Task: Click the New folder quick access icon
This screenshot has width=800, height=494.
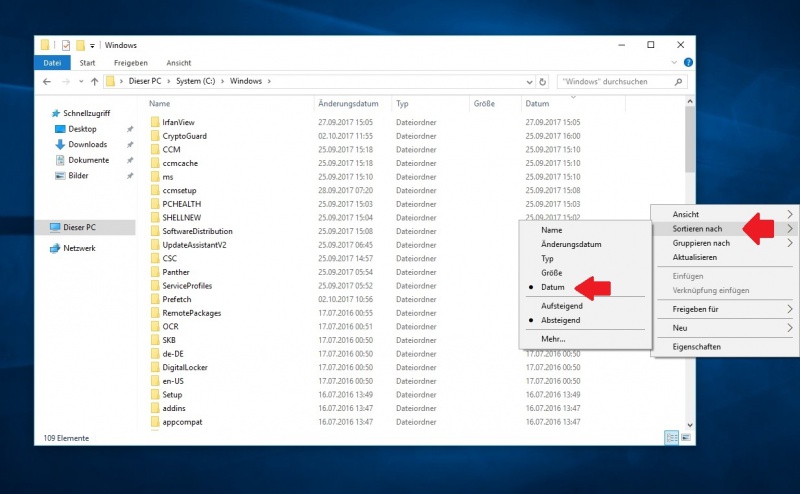Action: coord(80,45)
